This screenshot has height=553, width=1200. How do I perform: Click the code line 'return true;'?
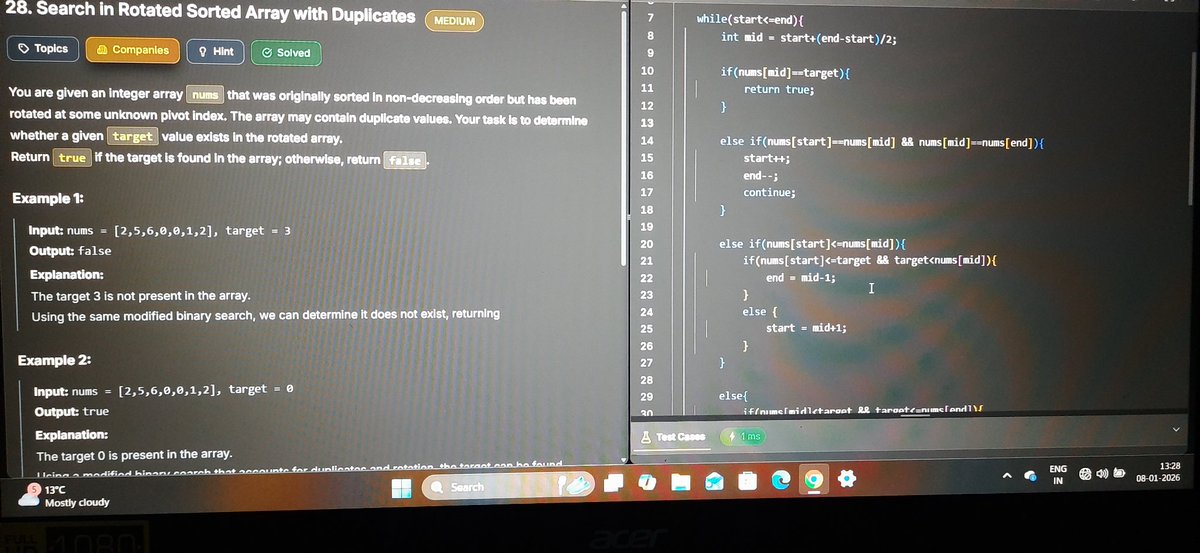pos(778,90)
